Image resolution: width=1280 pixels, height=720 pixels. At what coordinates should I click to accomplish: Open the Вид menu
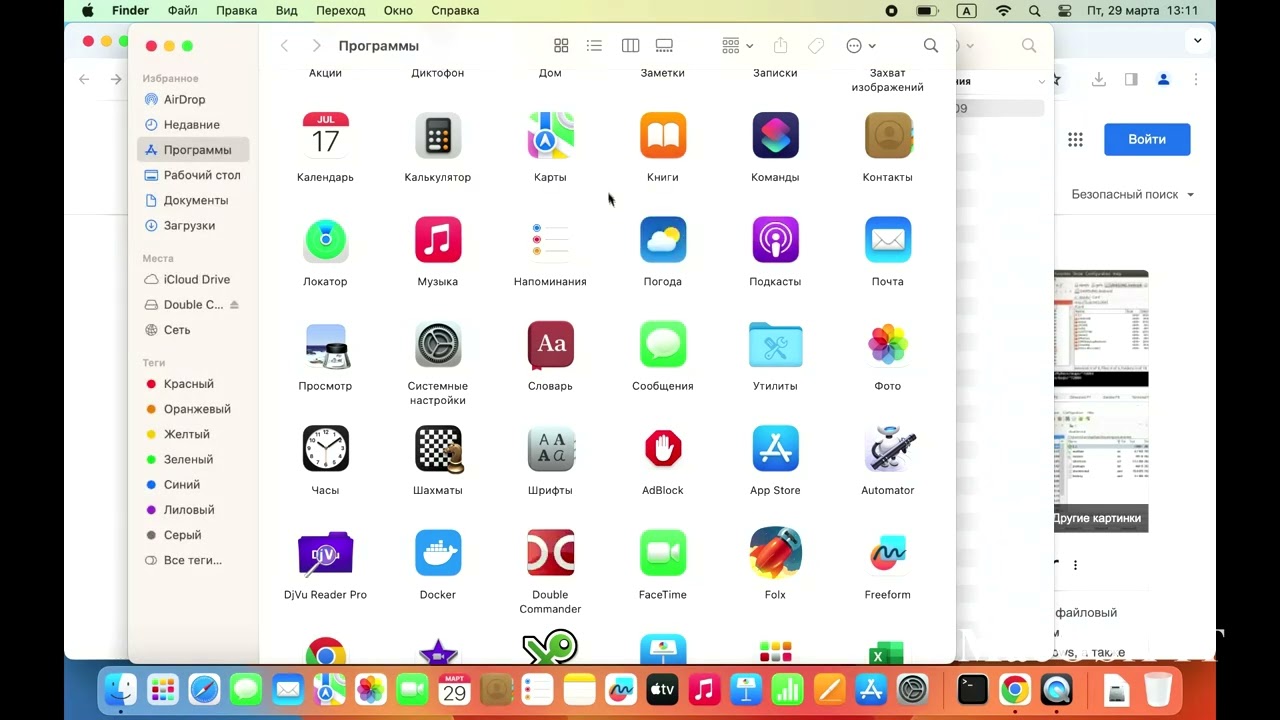click(287, 11)
